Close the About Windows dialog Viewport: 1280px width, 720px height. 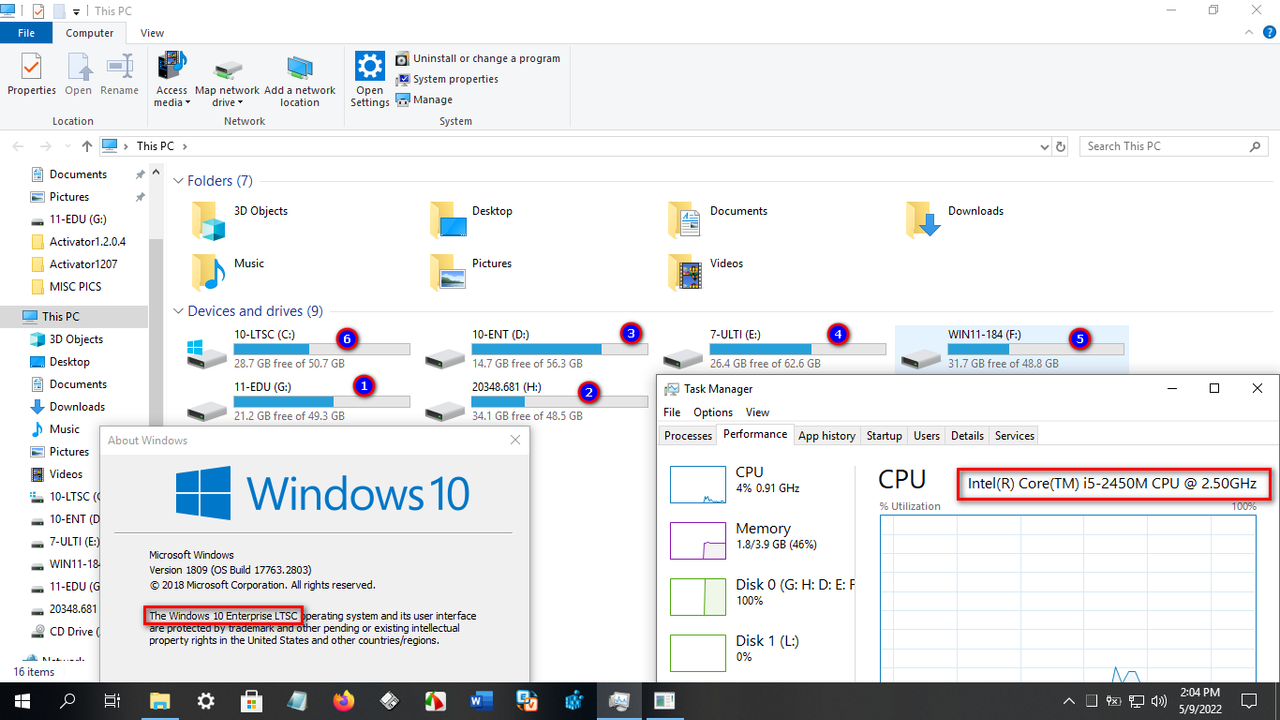point(515,440)
